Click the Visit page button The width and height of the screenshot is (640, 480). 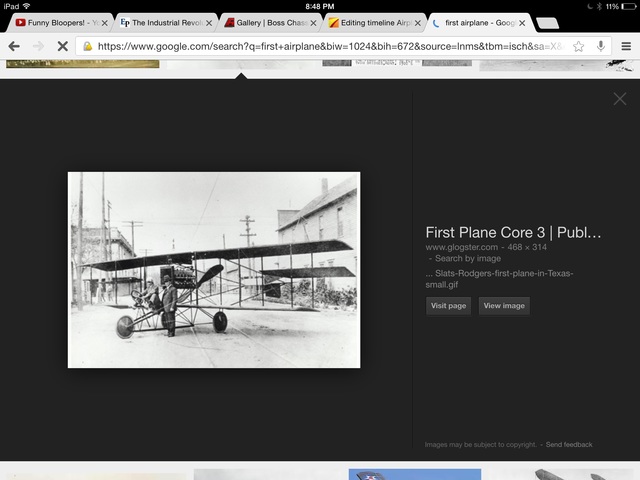point(448,306)
